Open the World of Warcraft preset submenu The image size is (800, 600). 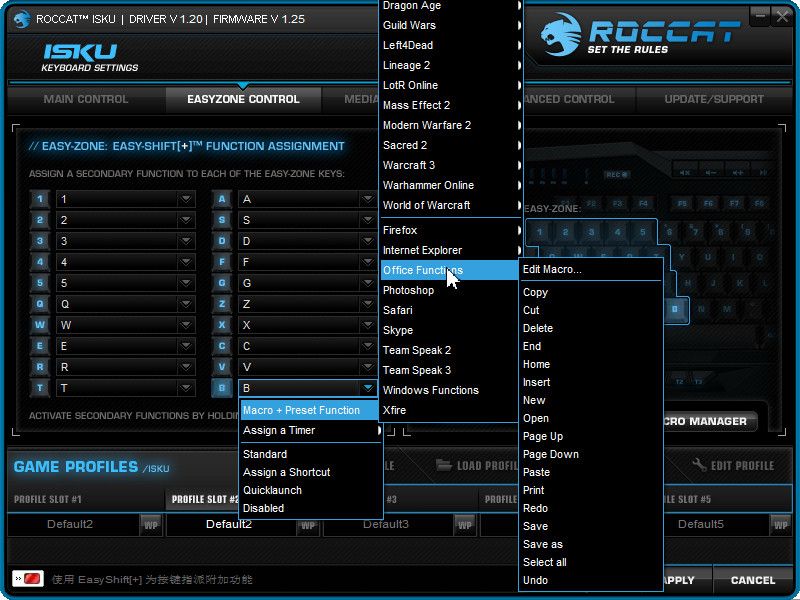tap(451, 205)
